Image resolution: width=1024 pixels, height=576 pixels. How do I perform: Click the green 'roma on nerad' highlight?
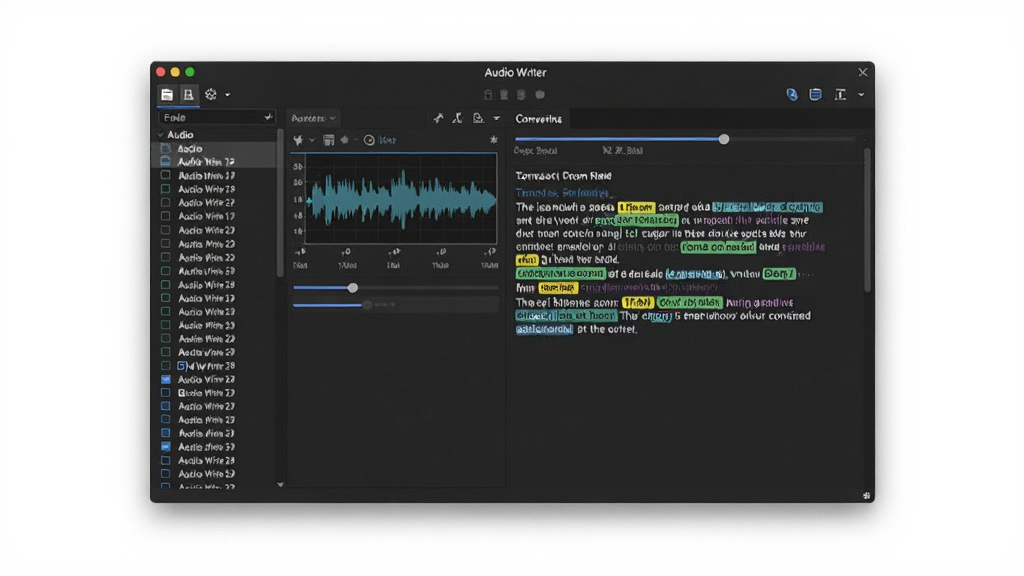(718, 248)
